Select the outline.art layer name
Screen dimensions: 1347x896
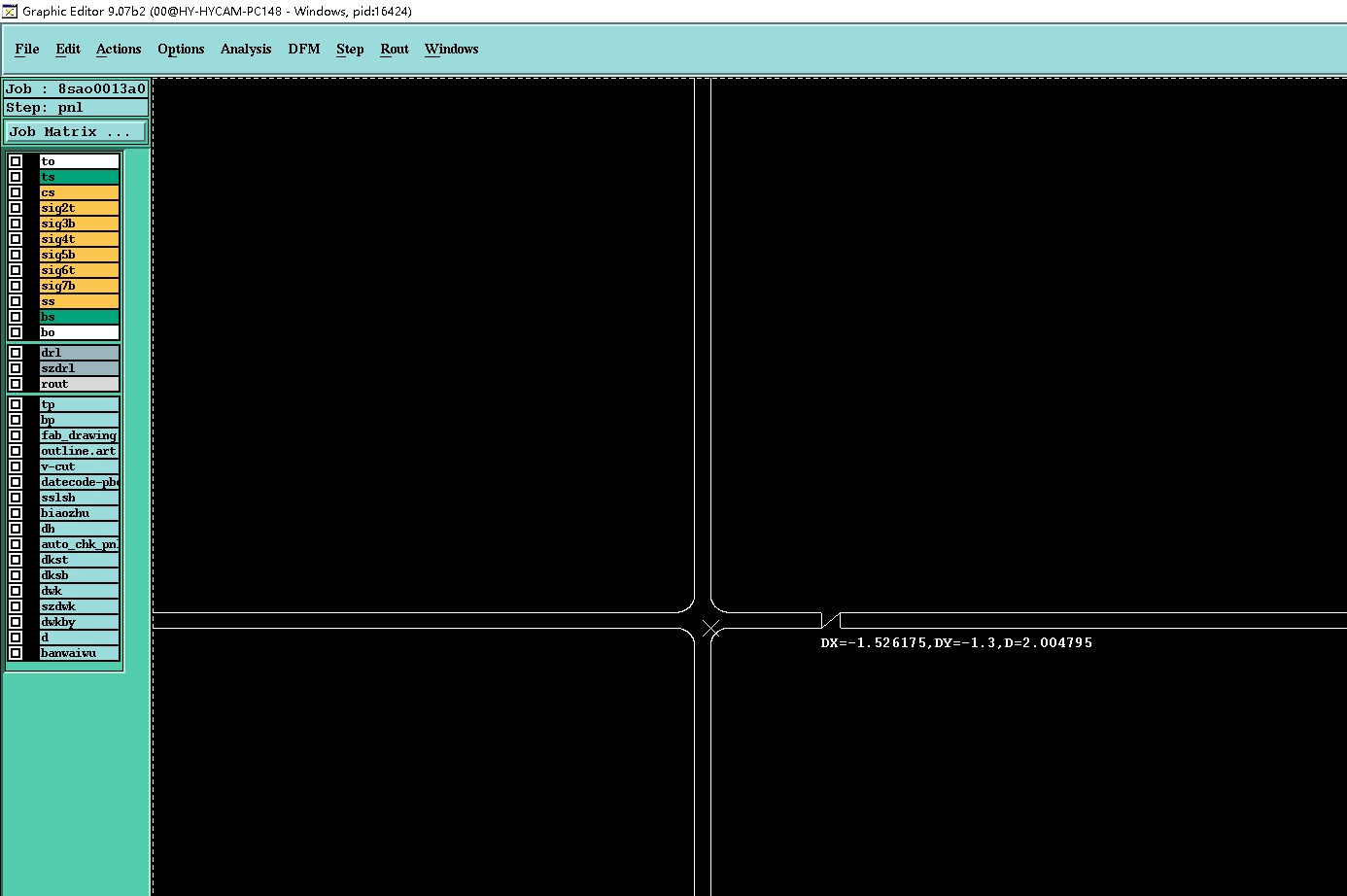pyautogui.click(x=79, y=451)
